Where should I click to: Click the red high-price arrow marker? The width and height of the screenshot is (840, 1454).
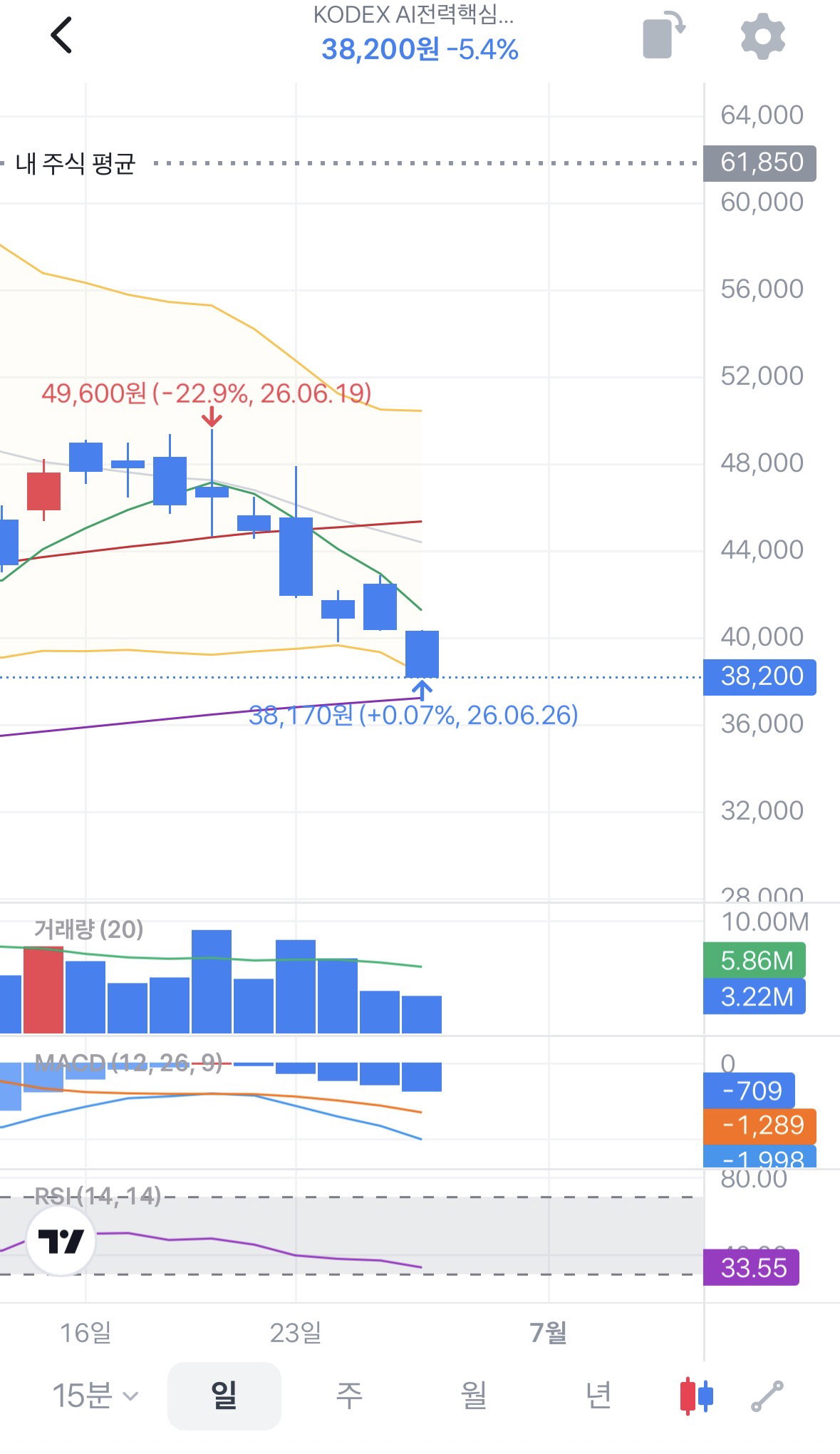[x=212, y=417]
